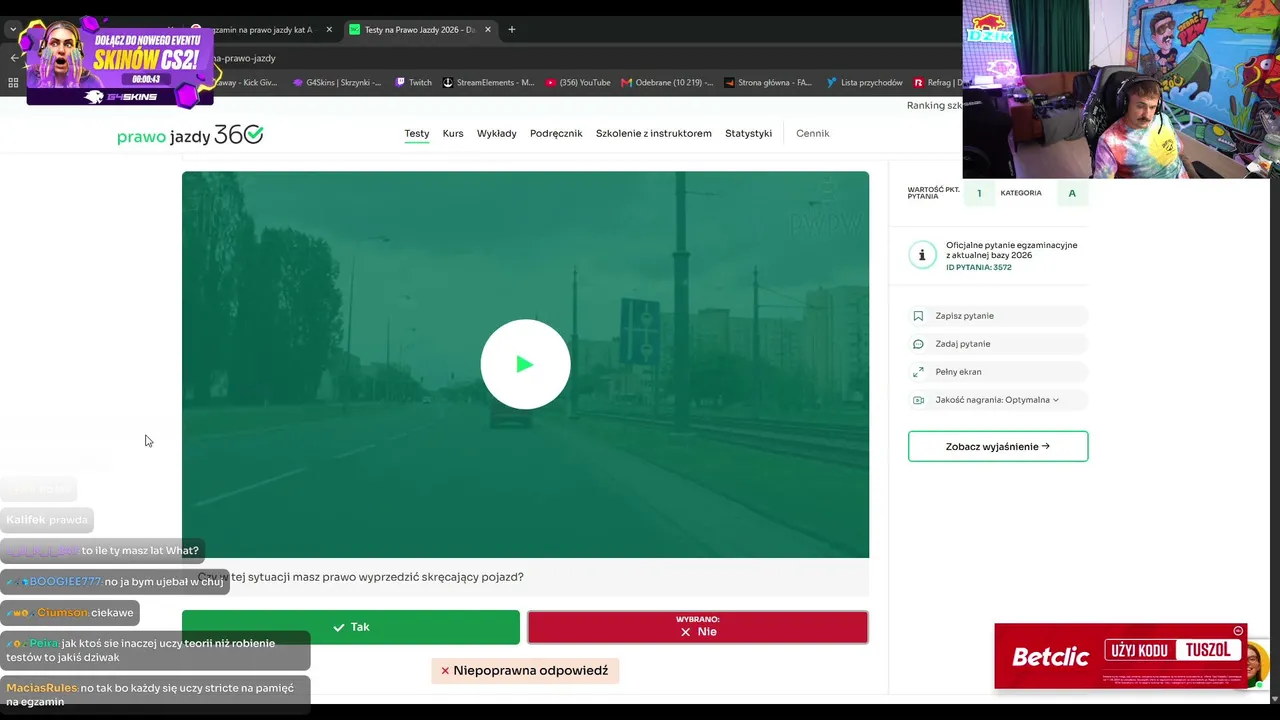This screenshot has width=1280, height=720.
Task: Open the Lista przychodów bookmark
Action: (x=864, y=83)
